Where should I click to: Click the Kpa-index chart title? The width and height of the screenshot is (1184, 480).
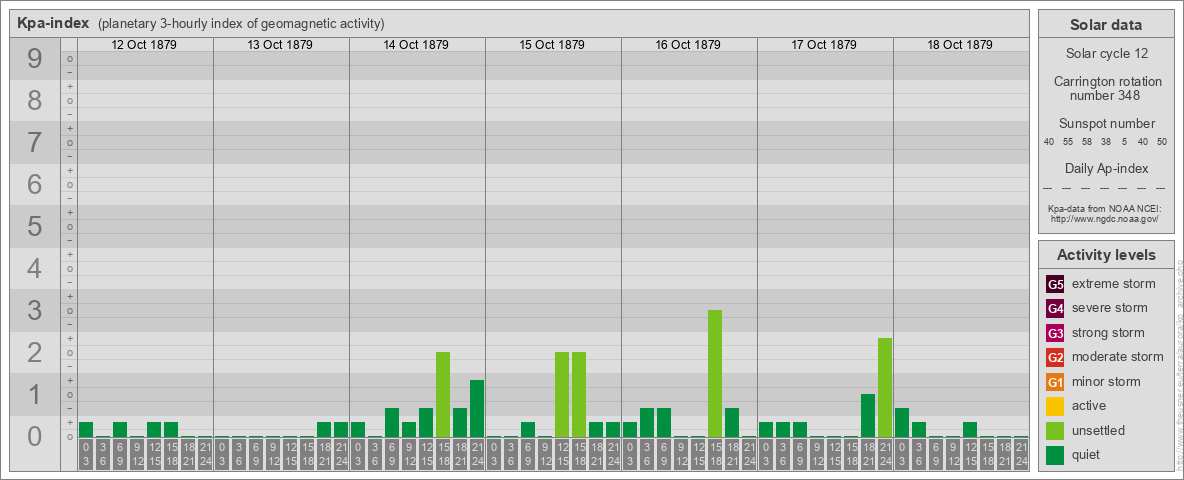coord(53,23)
